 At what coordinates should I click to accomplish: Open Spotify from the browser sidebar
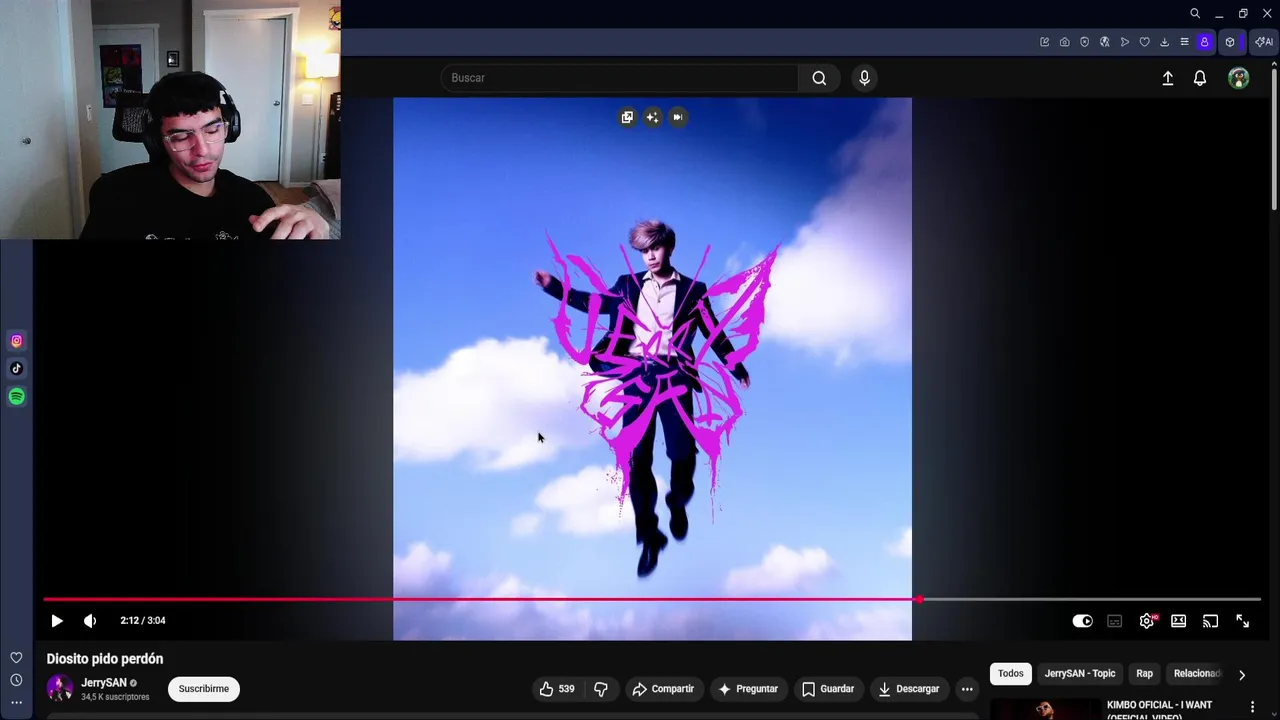16,396
